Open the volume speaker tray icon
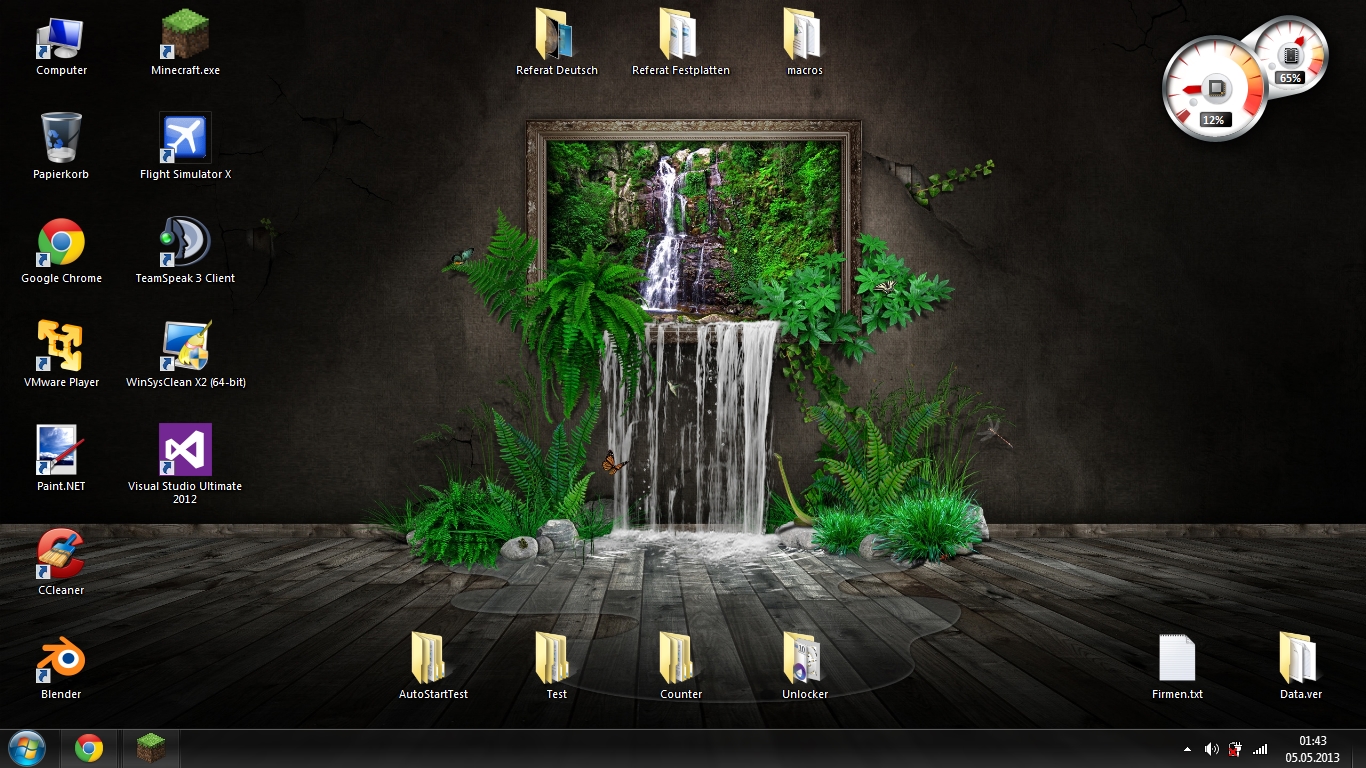 [1211, 749]
